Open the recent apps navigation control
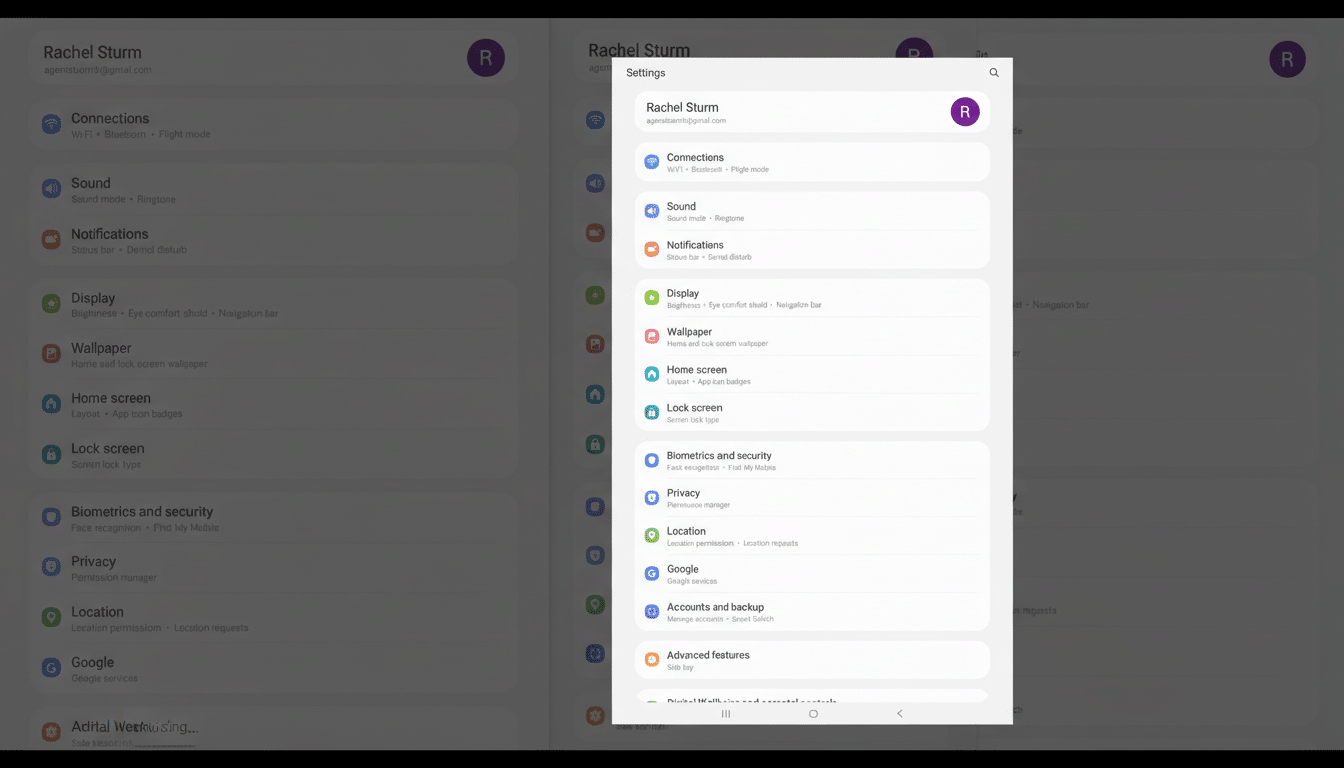Viewport: 1344px width, 768px height. tap(725, 714)
